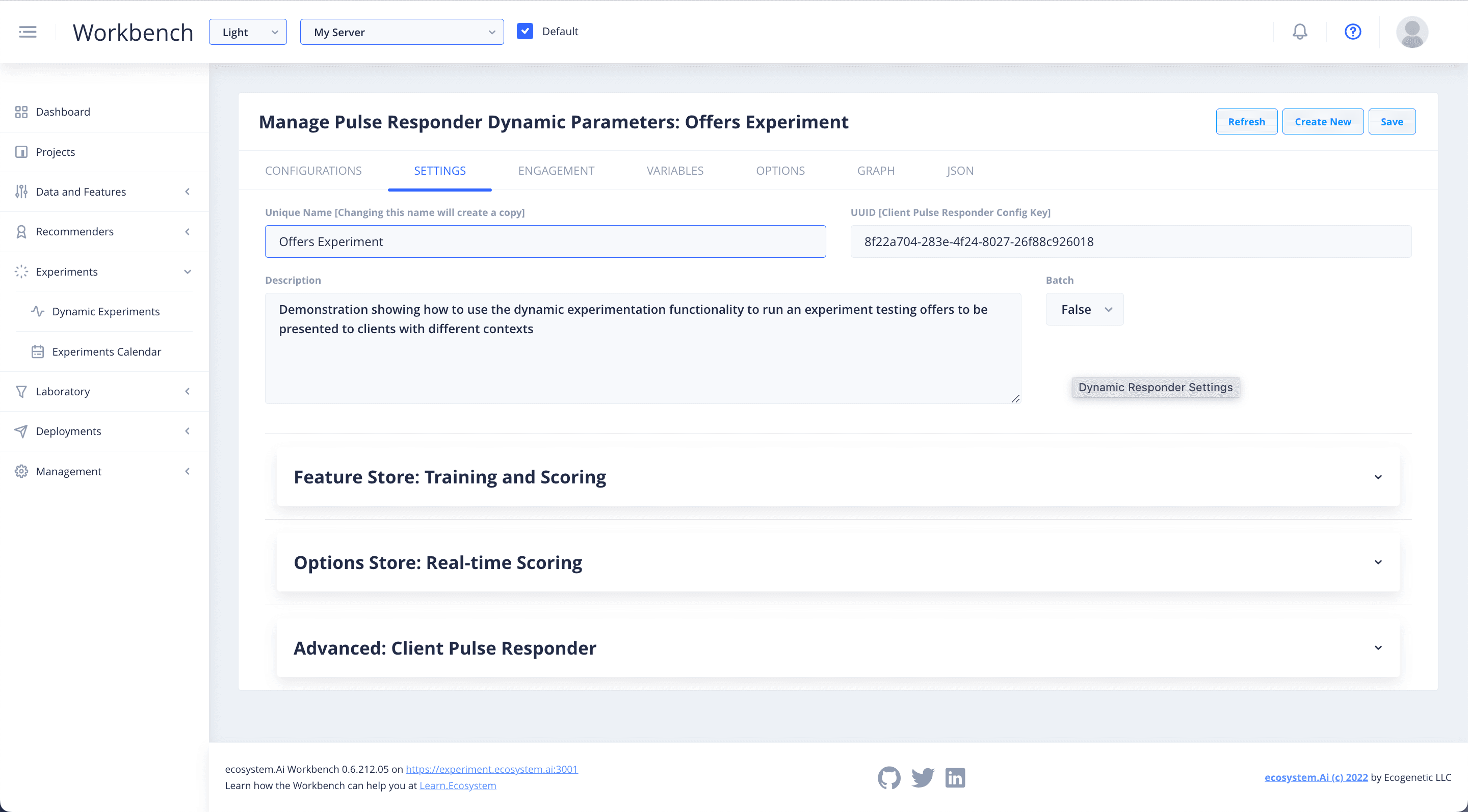Image resolution: width=1468 pixels, height=812 pixels.
Task: Toggle the hamburger menu icon
Action: coord(27,31)
